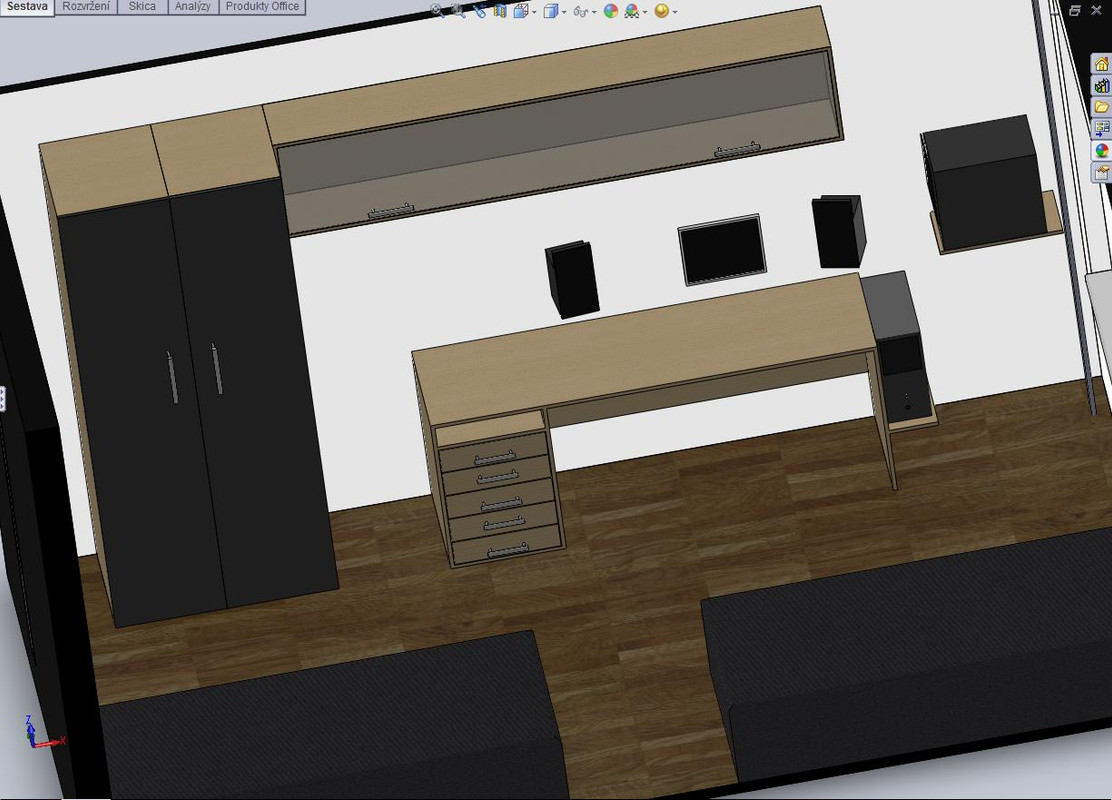Click the Apply Scene icon

[x=631, y=11]
